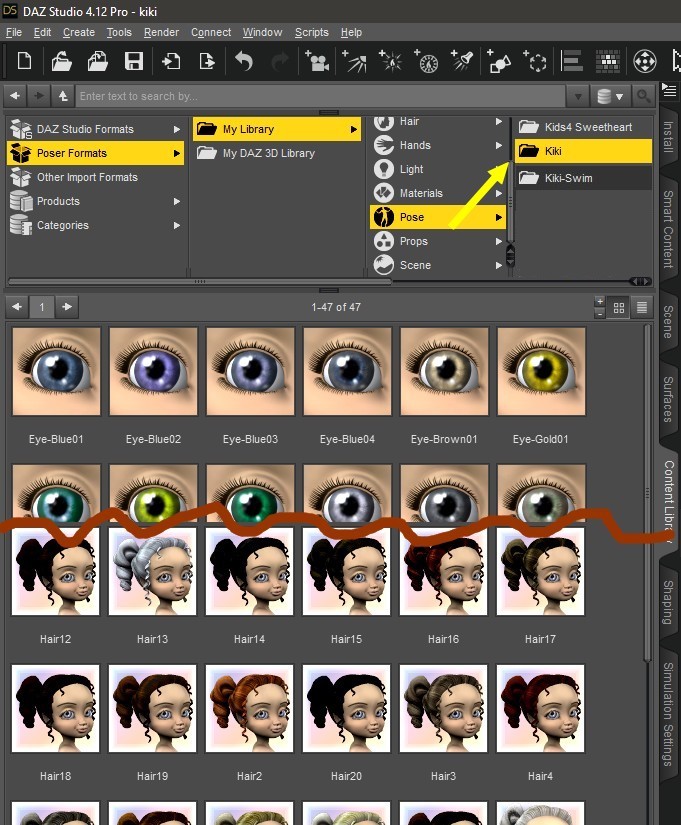Increase thumbnail size with the plus button
This screenshot has width=681, height=825.
[599, 302]
